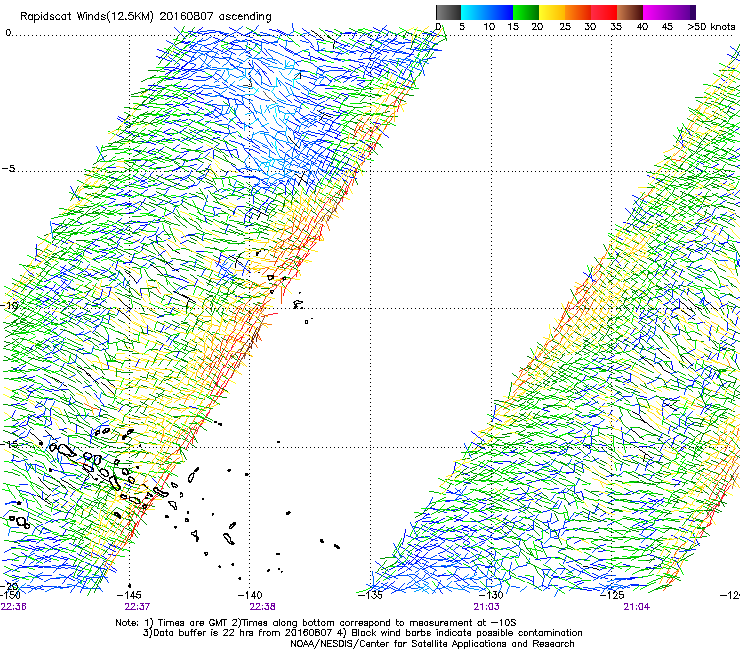
Task: Click the magenta-purple 40-50 knots color segment
Action: pyautogui.click(x=669, y=12)
